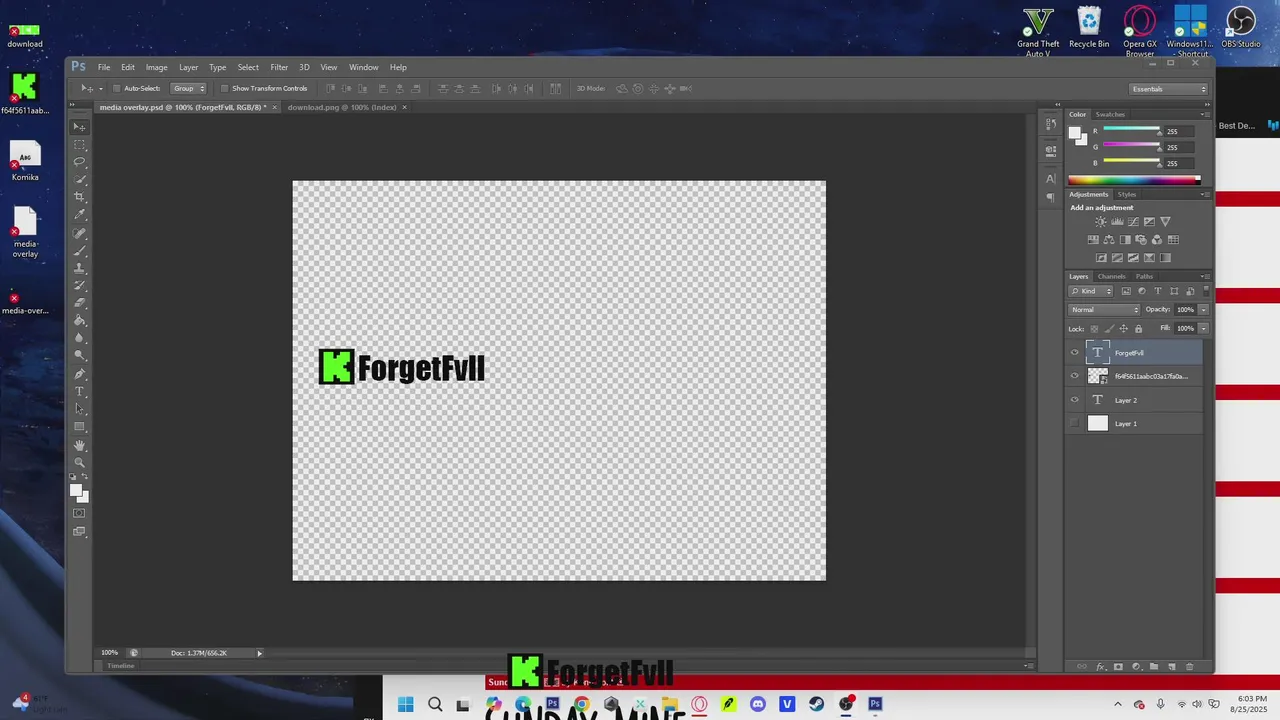The width and height of the screenshot is (1280, 720).
Task: Click the layer style fx icon
Action: coord(1101,667)
